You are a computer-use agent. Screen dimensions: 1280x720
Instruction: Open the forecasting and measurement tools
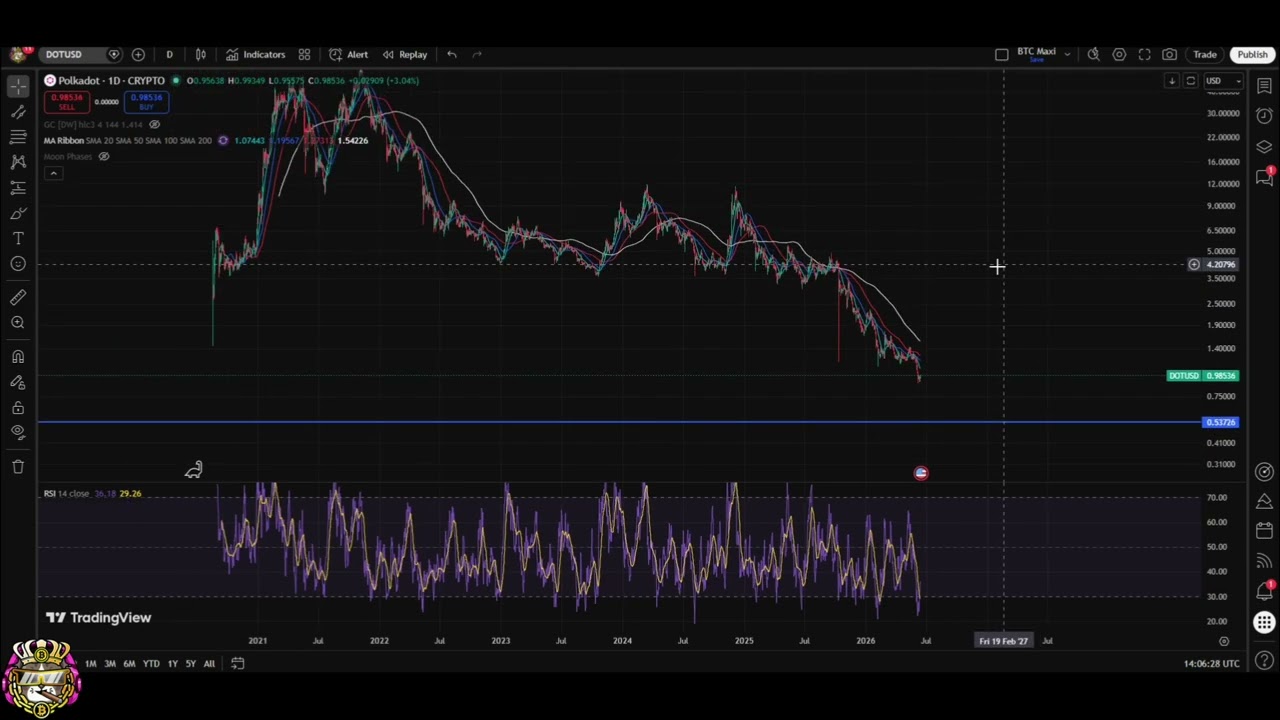tap(18, 187)
